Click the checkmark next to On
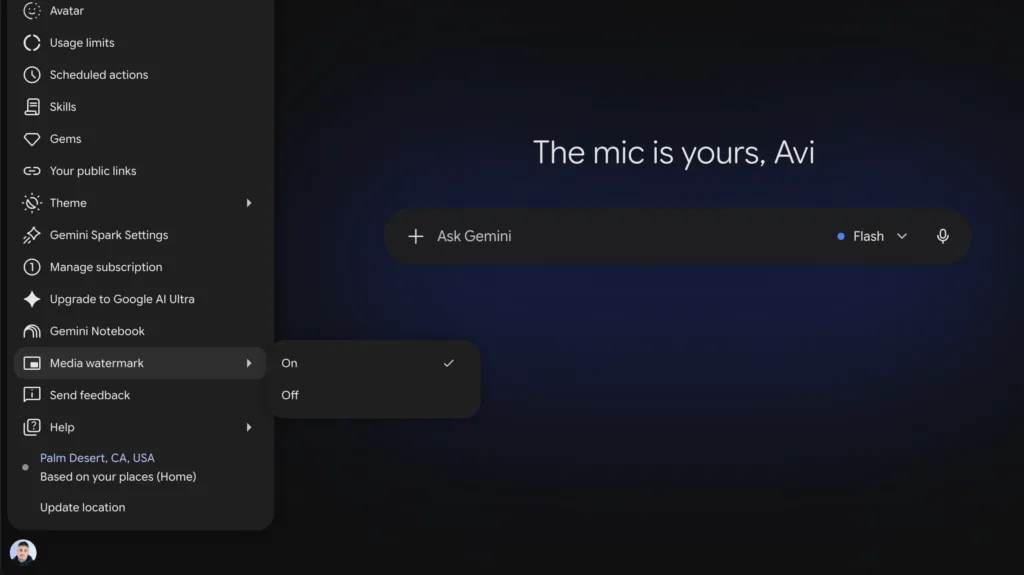Image resolution: width=1024 pixels, height=575 pixels. [449, 363]
